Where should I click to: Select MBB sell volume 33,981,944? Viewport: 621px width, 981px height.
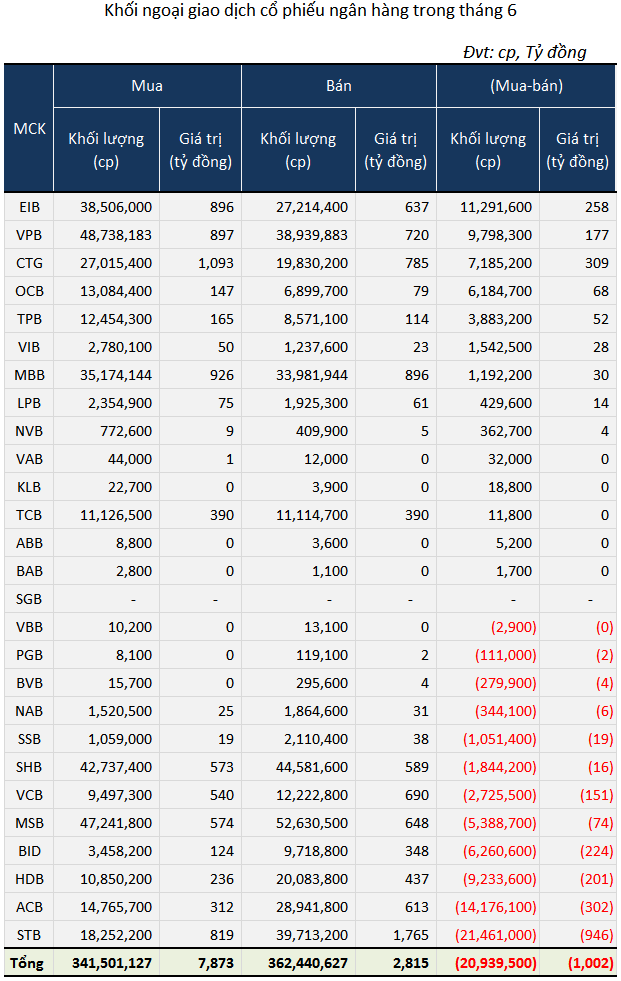point(311,375)
